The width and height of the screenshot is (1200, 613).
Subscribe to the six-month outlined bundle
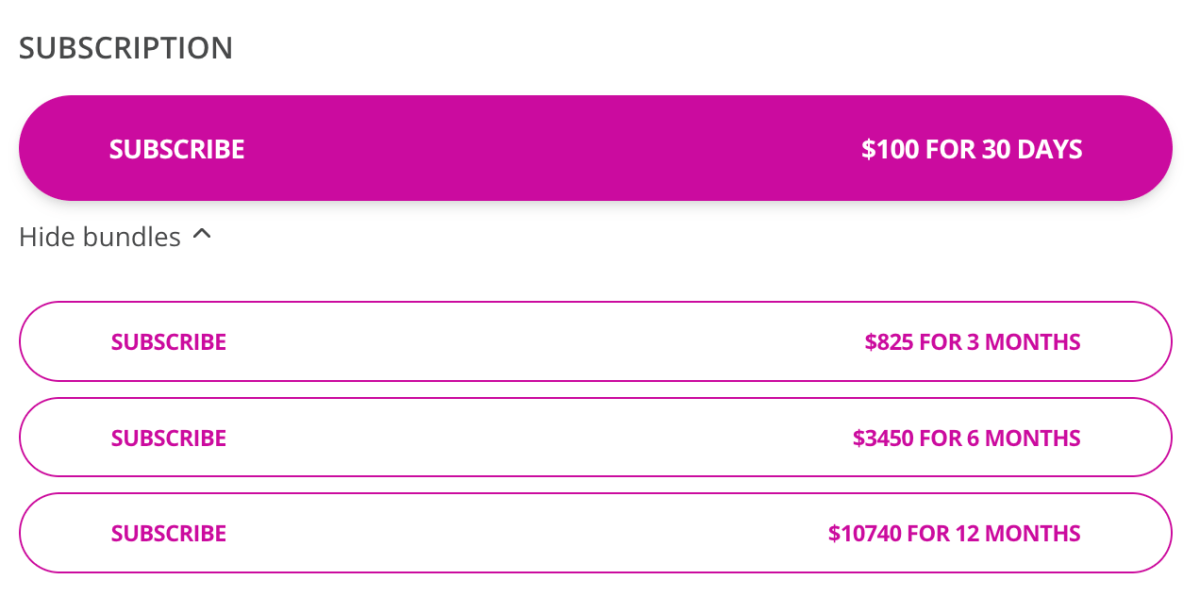595,438
